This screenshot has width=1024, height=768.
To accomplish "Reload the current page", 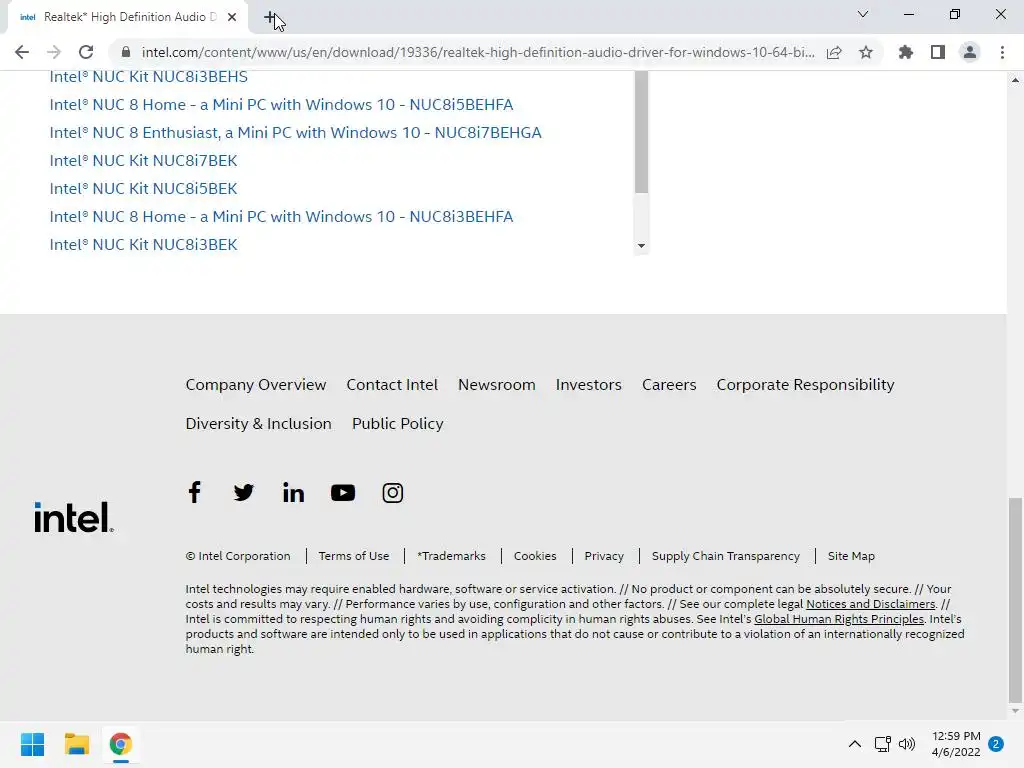I will (86, 52).
